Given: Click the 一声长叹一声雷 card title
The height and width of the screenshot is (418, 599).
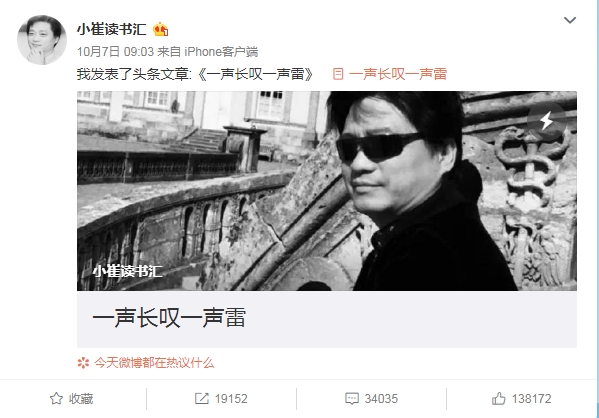Looking at the screenshot, I should click(169, 318).
